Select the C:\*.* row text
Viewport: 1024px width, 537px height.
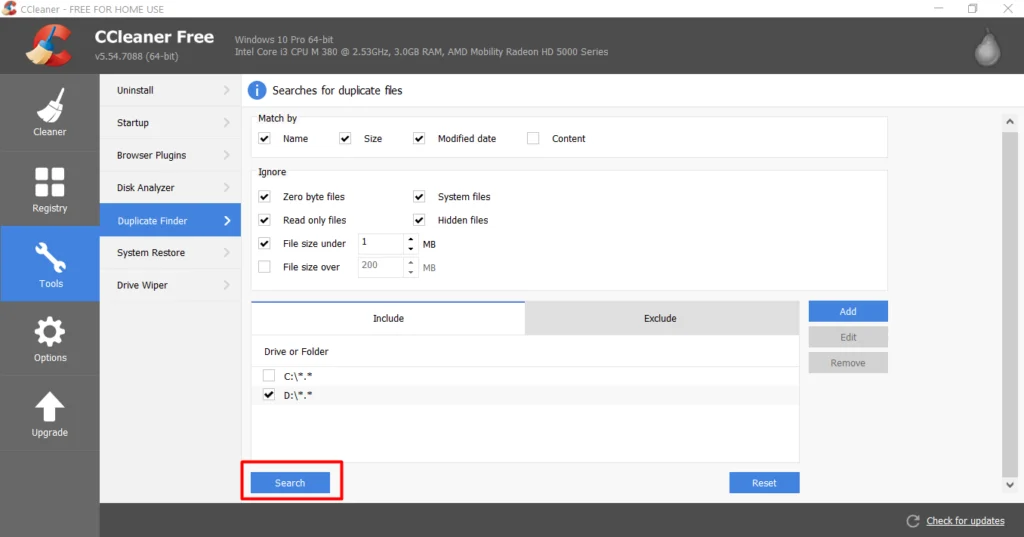[x=298, y=376]
